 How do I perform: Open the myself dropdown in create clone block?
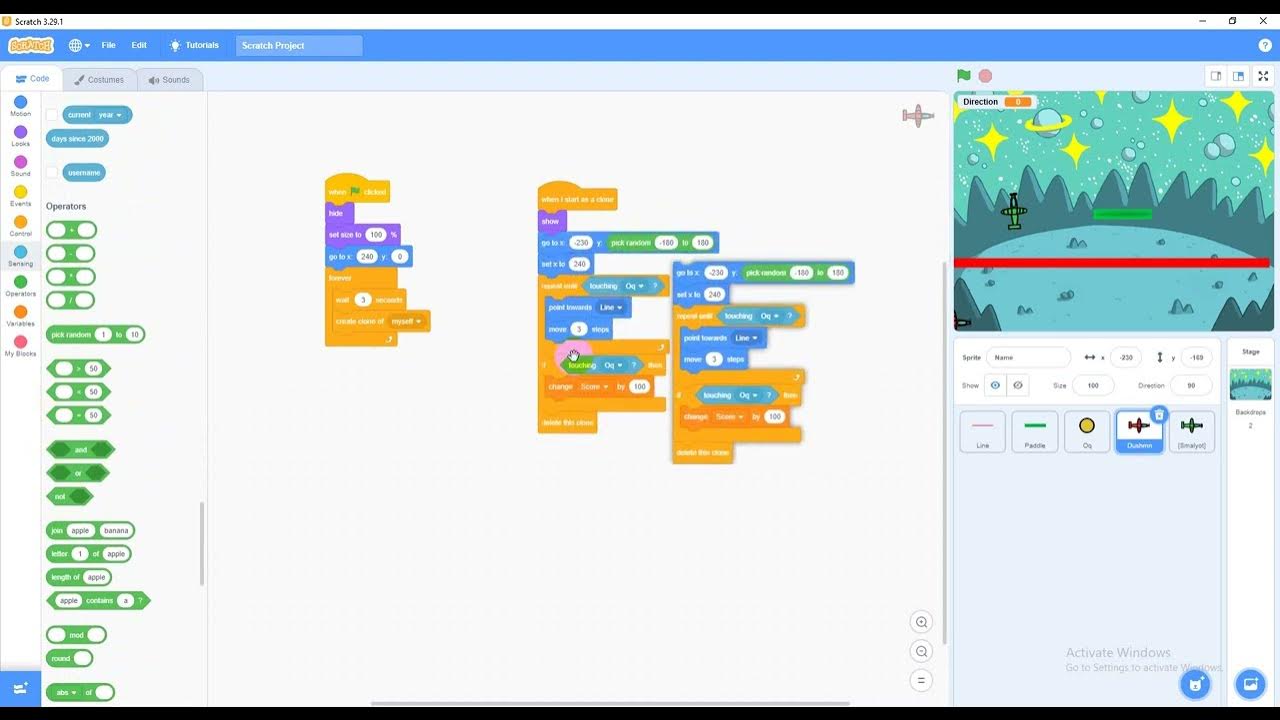[x=407, y=321]
